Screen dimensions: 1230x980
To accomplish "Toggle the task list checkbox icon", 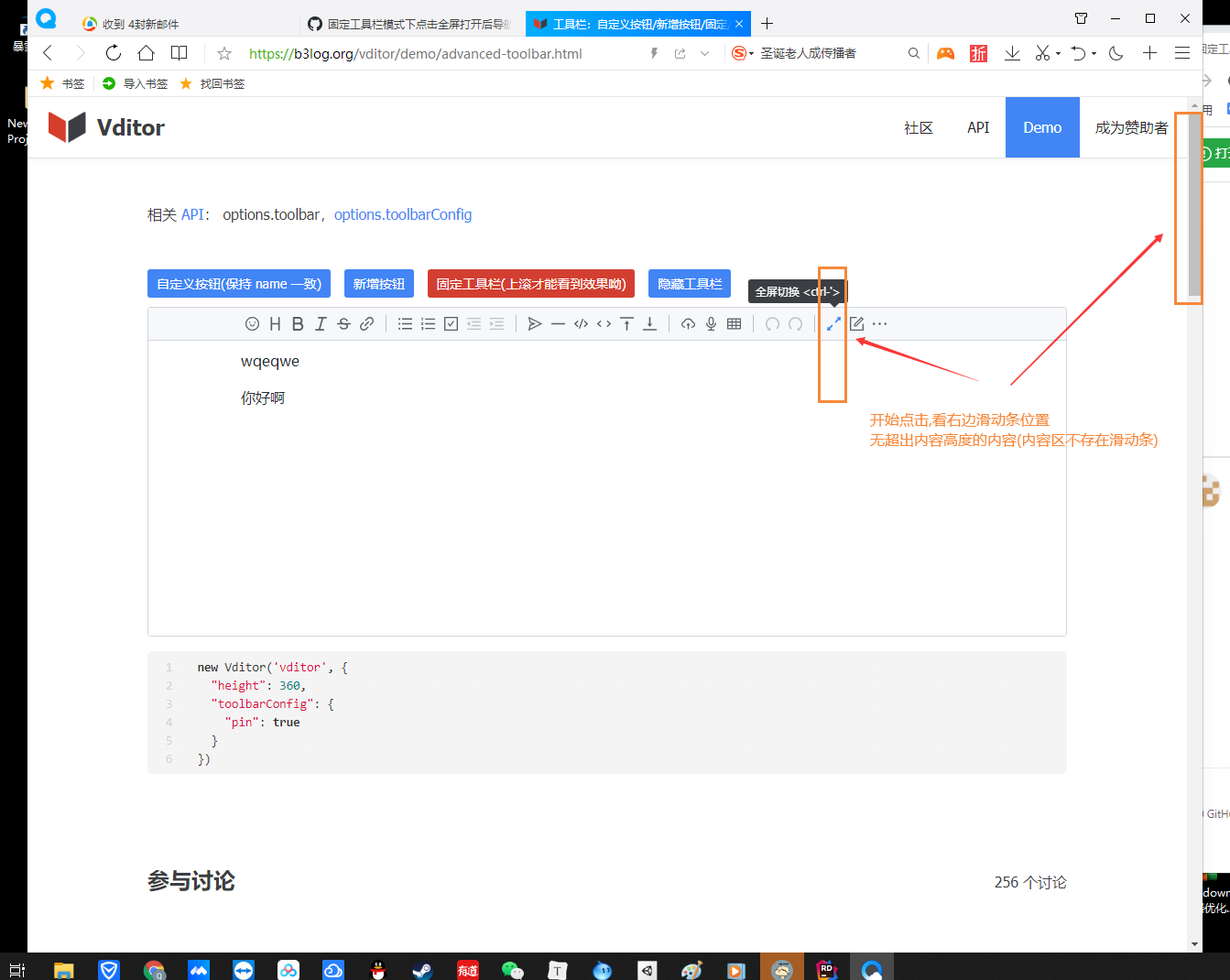I will coord(451,323).
